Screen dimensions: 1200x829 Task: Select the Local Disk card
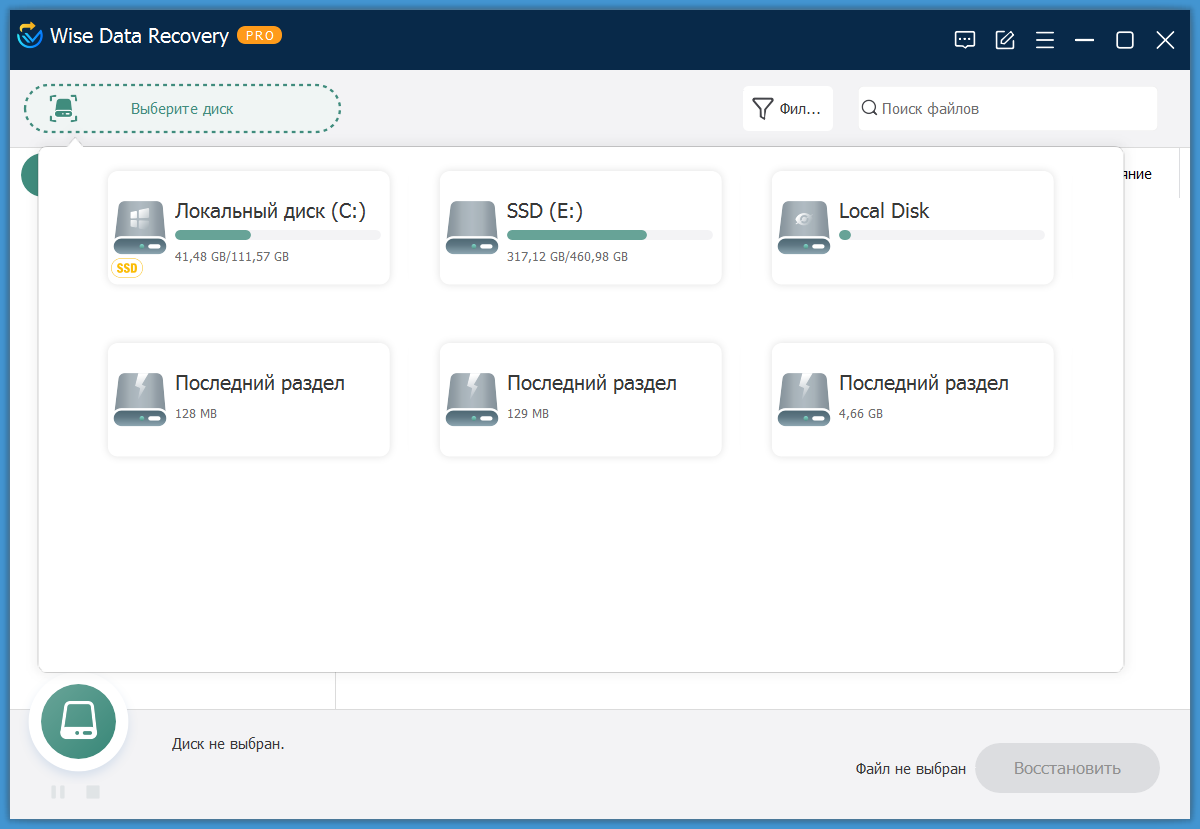[x=911, y=227]
